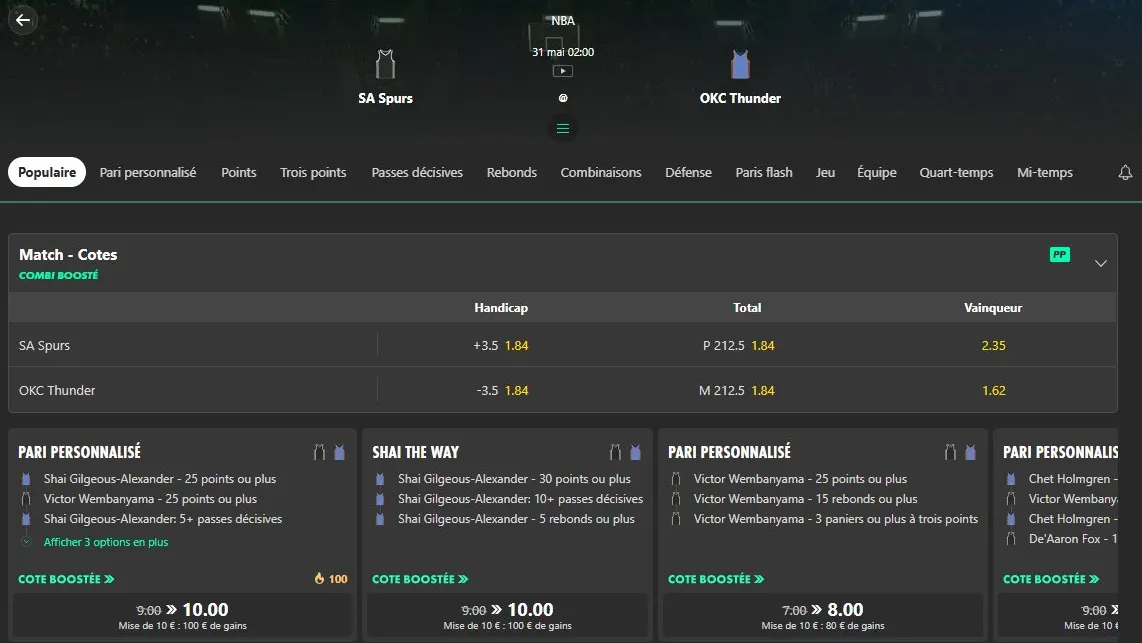Image resolution: width=1142 pixels, height=643 pixels.
Task: Open the Trois points tab
Action: (313, 173)
